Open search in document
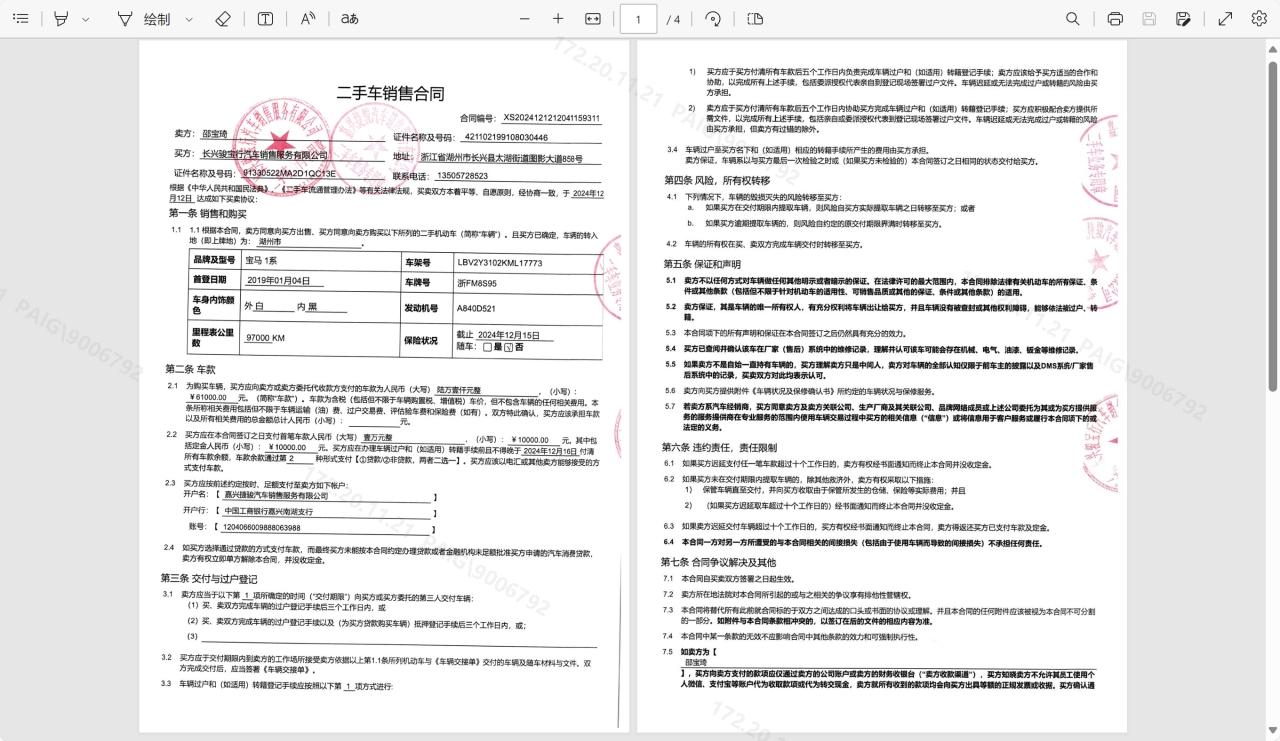1280x741 pixels. (x=1073, y=19)
